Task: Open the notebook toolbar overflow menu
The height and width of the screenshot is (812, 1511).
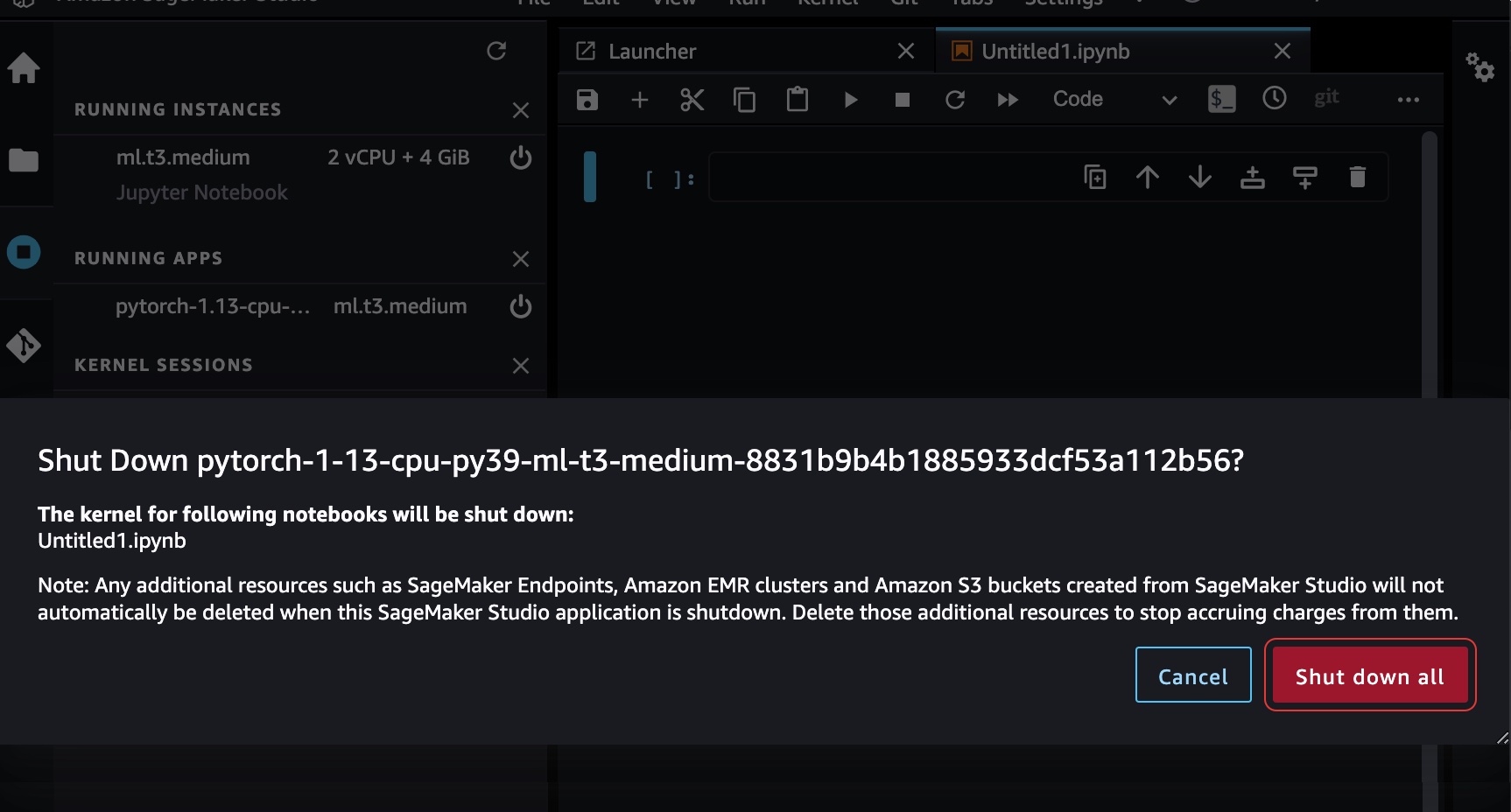Action: click(1409, 100)
